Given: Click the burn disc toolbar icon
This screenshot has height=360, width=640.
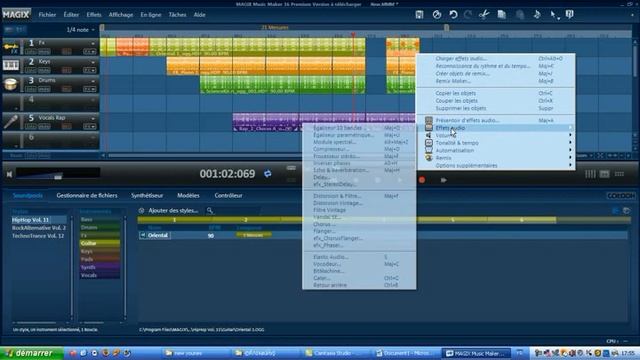Looking at the screenshot, I should point(437,15).
